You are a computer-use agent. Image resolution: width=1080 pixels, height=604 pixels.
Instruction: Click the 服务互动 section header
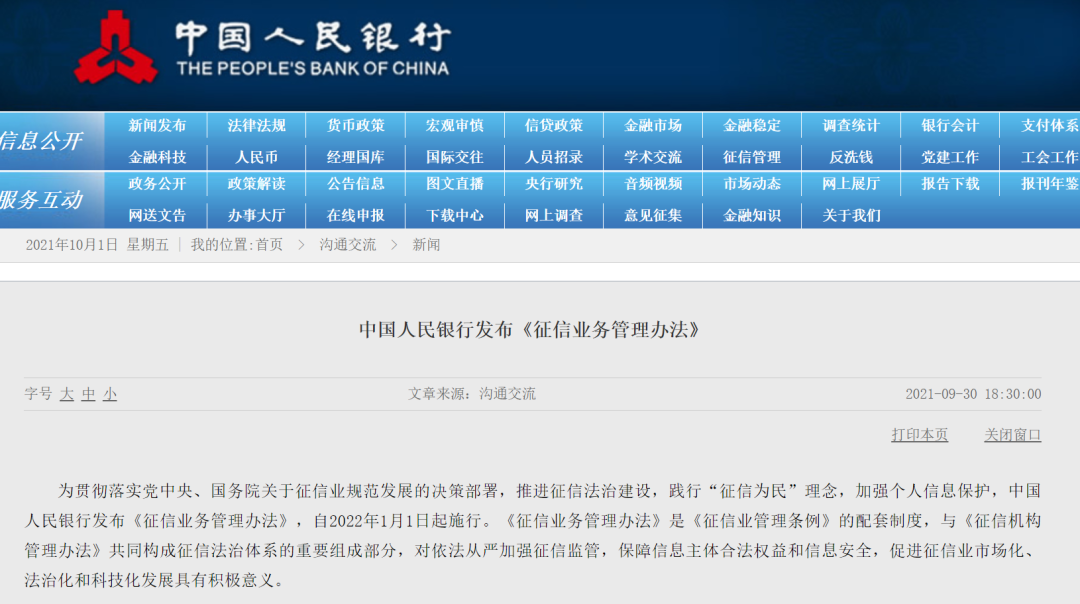(x=41, y=200)
